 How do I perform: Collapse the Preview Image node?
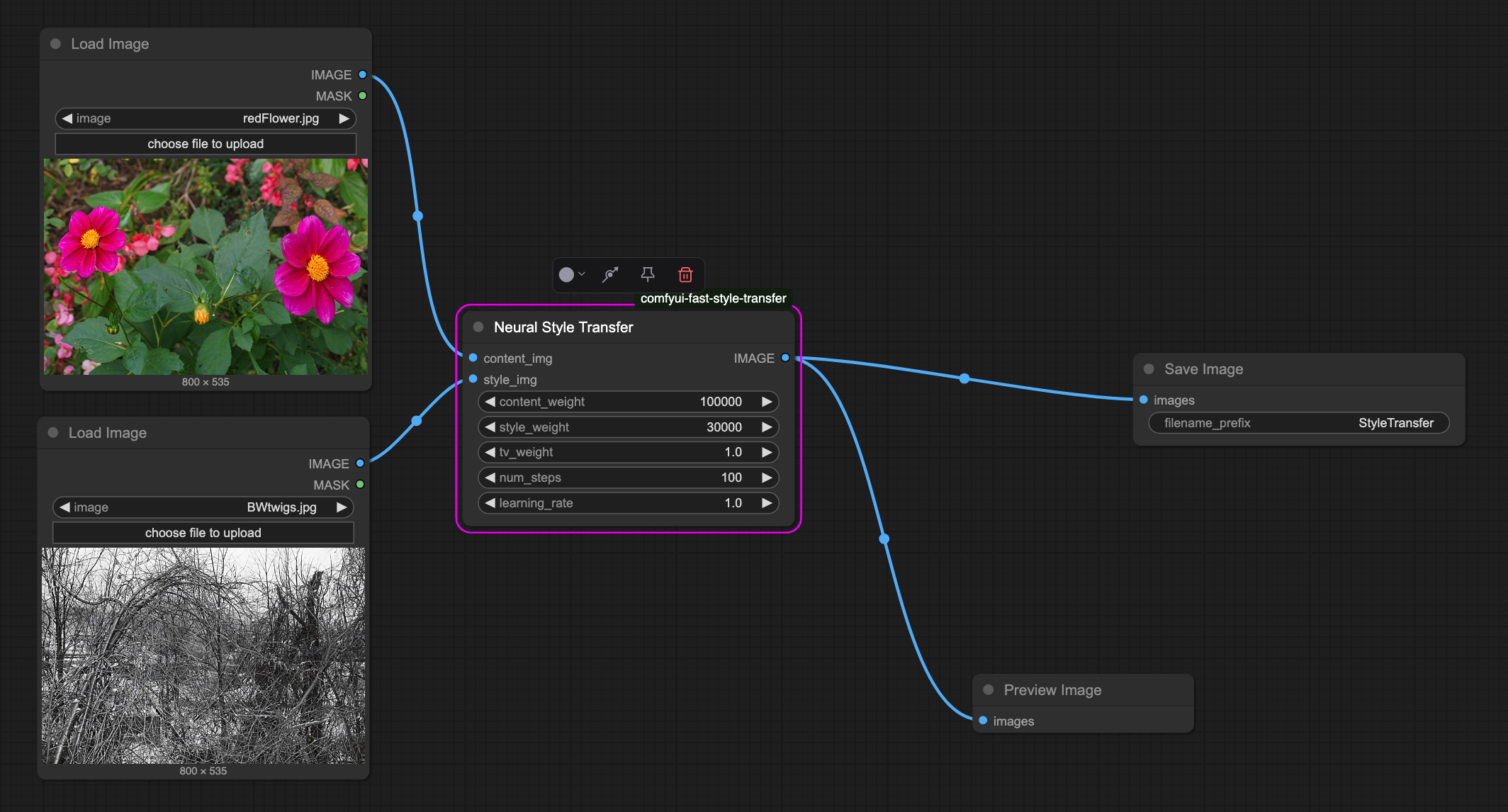[989, 689]
